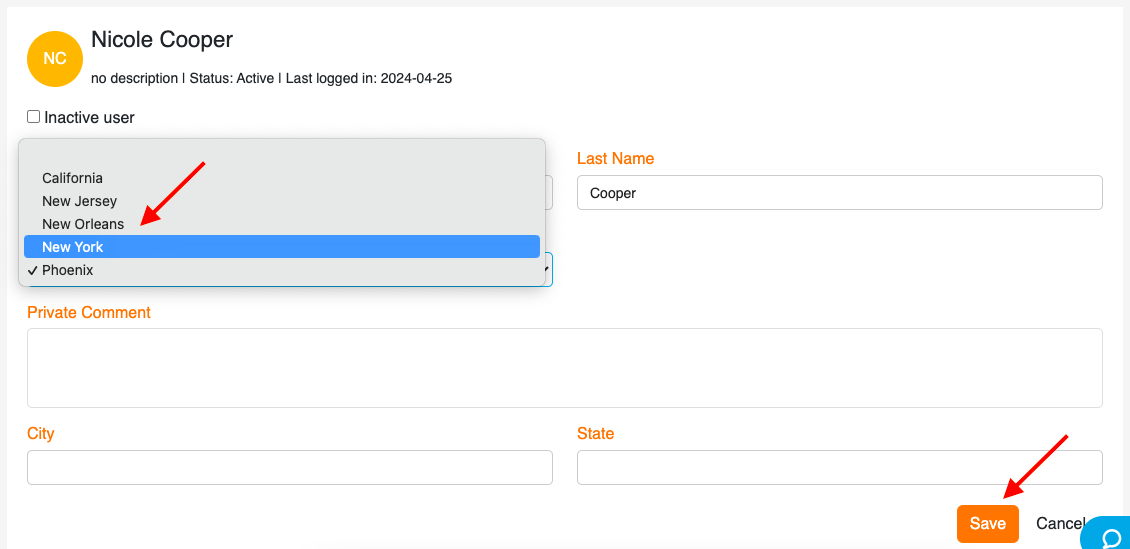This screenshot has height=549, width=1130.
Task: Click the Inactive user label text
Action: (x=89, y=117)
